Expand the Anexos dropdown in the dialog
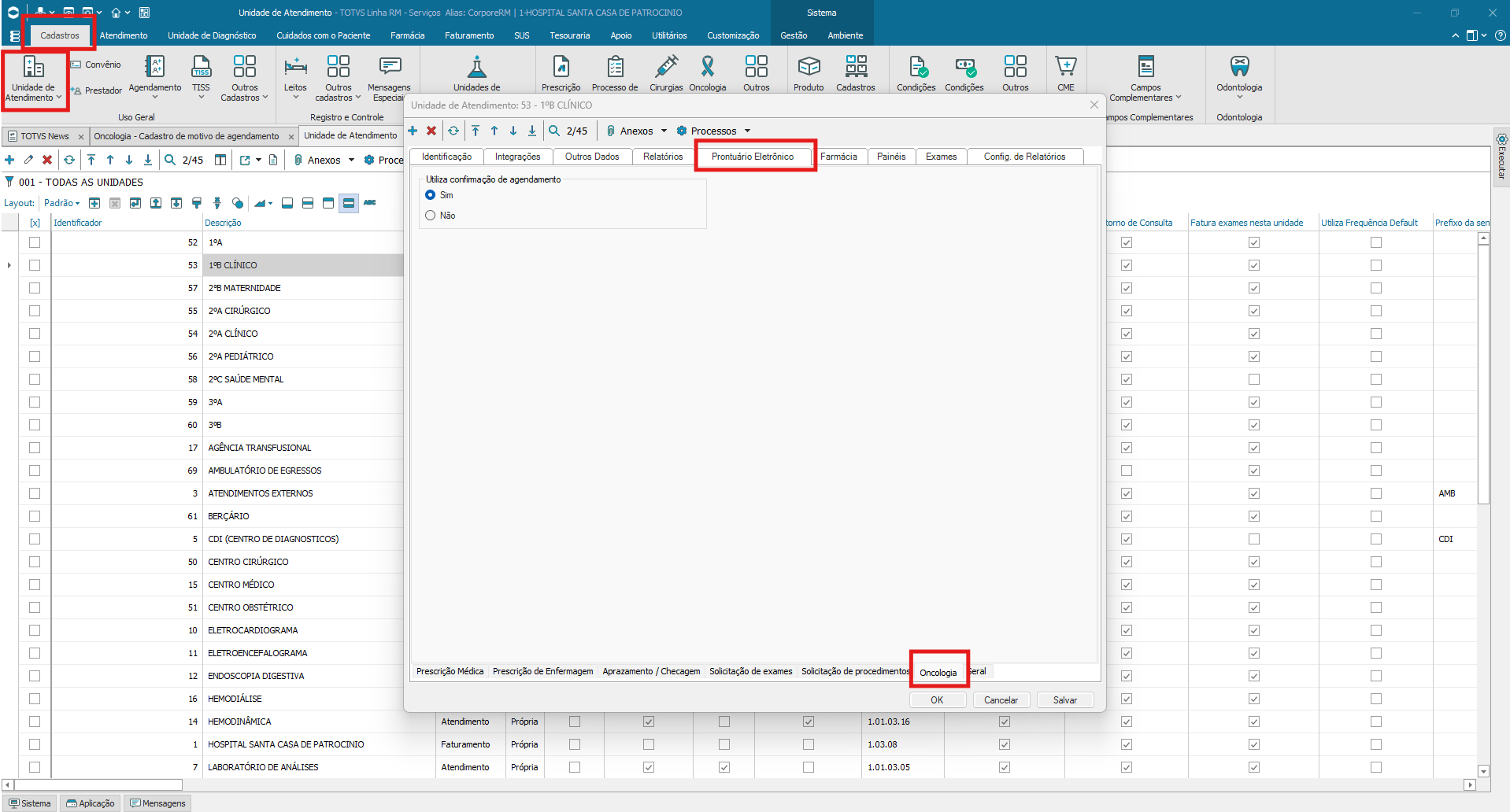1510x812 pixels. [664, 131]
